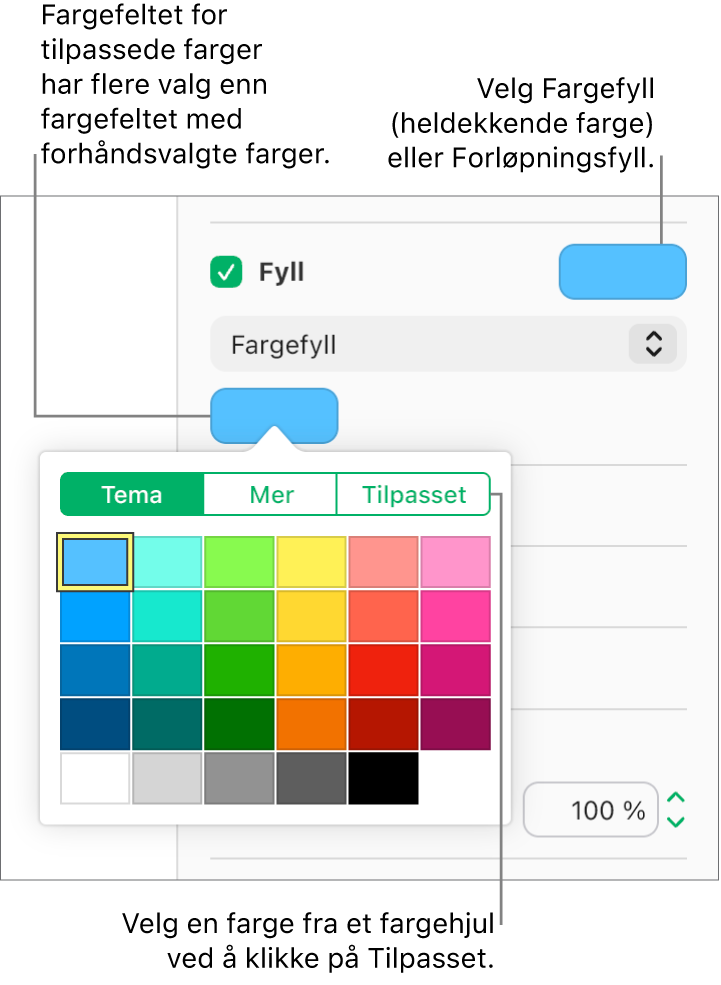Open the Tilpasset tab
The height and width of the screenshot is (985, 721).
pyautogui.click(x=413, y=494)
